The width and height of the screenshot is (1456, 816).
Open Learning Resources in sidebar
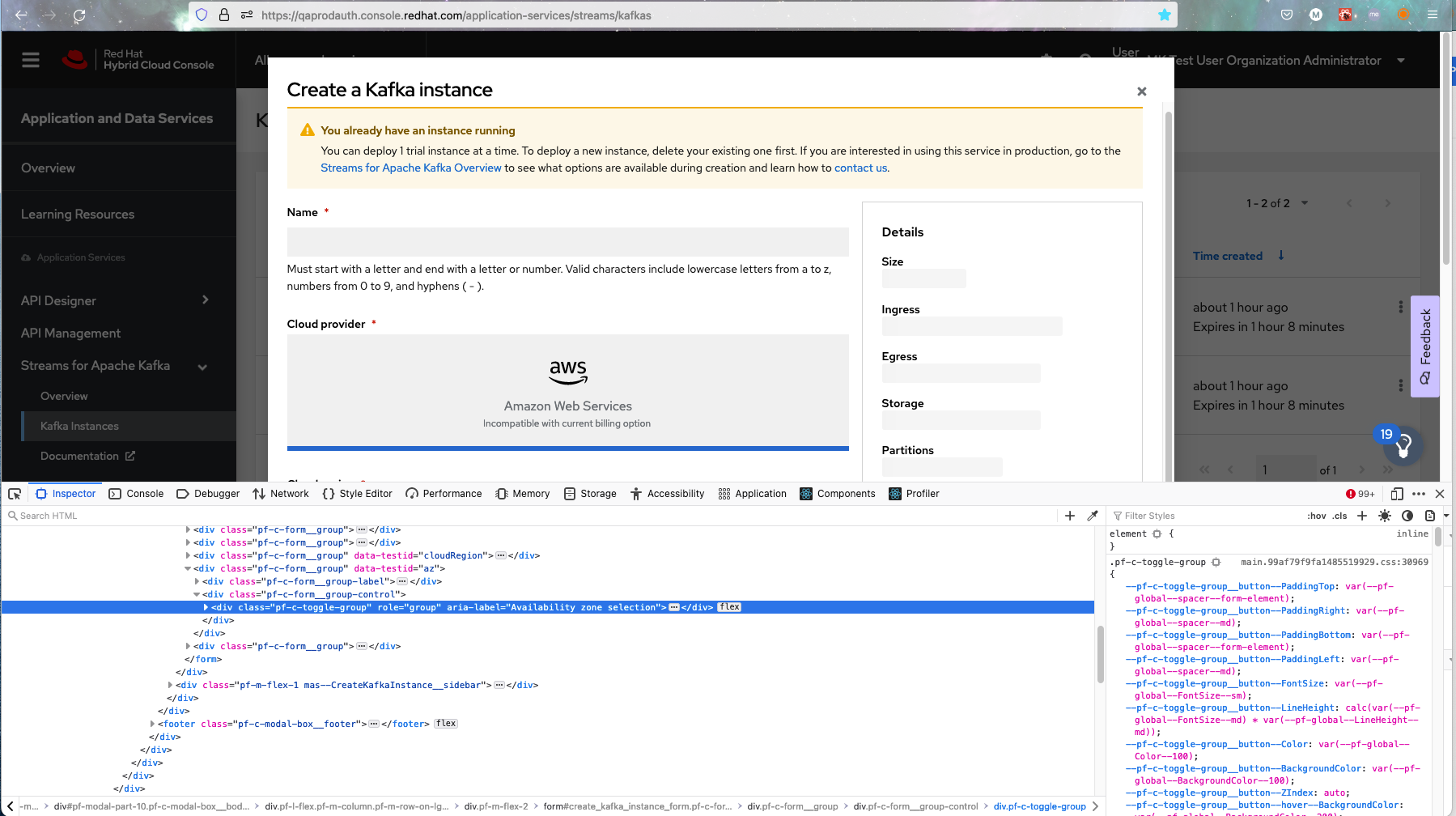(x=78, y=214)
